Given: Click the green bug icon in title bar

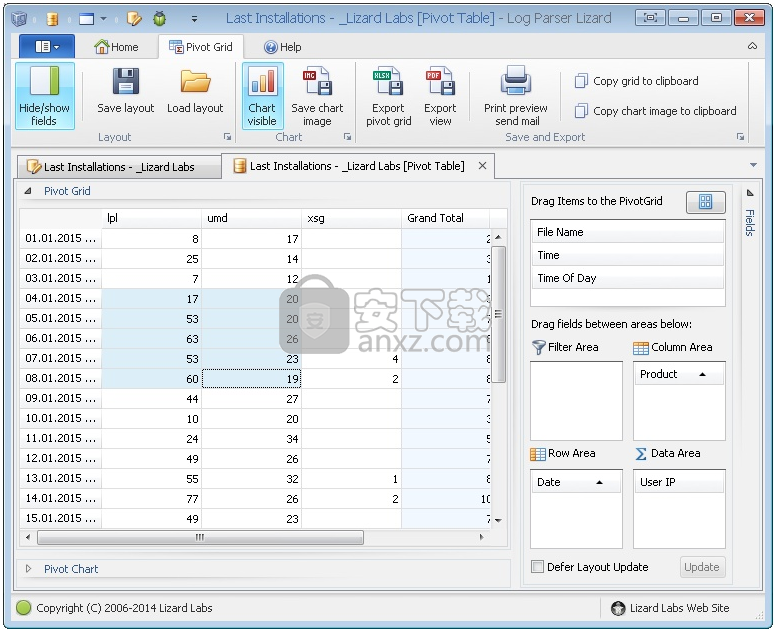Looking at the screenshot, I should coord(159,19).
